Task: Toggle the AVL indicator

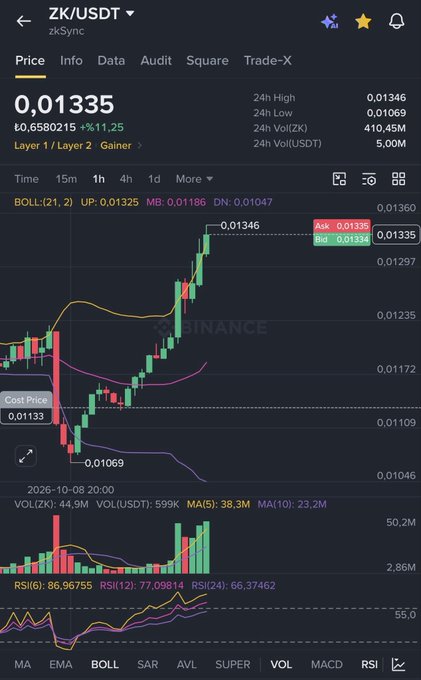Action: [x=187, y=664]
